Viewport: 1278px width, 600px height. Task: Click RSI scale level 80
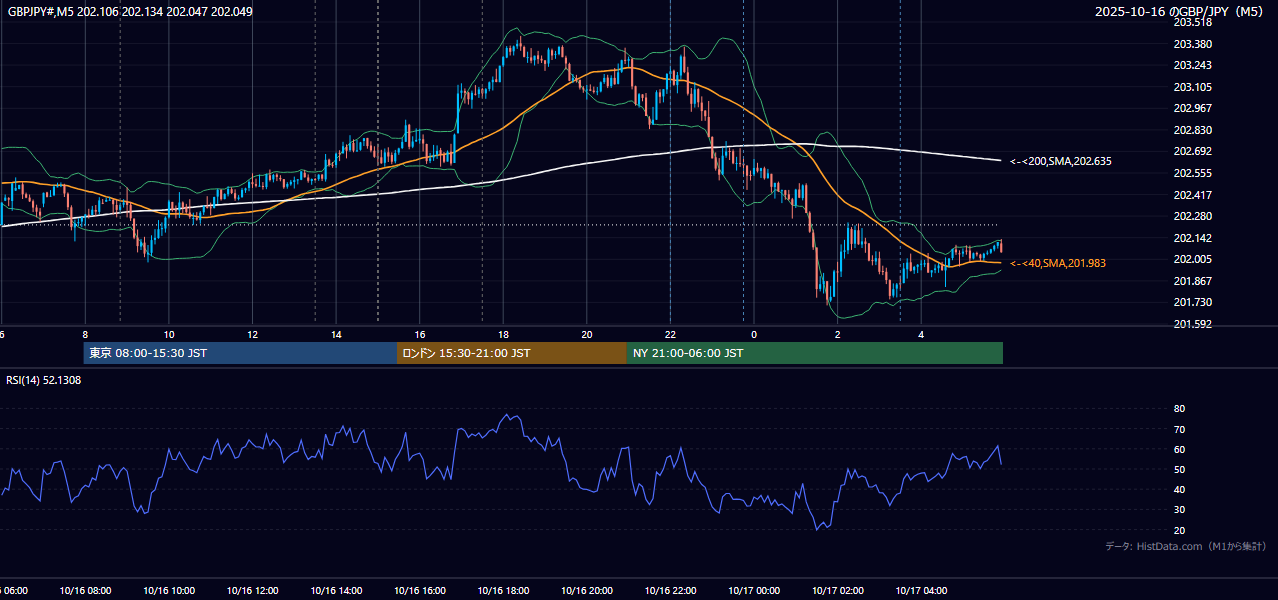1179,409
